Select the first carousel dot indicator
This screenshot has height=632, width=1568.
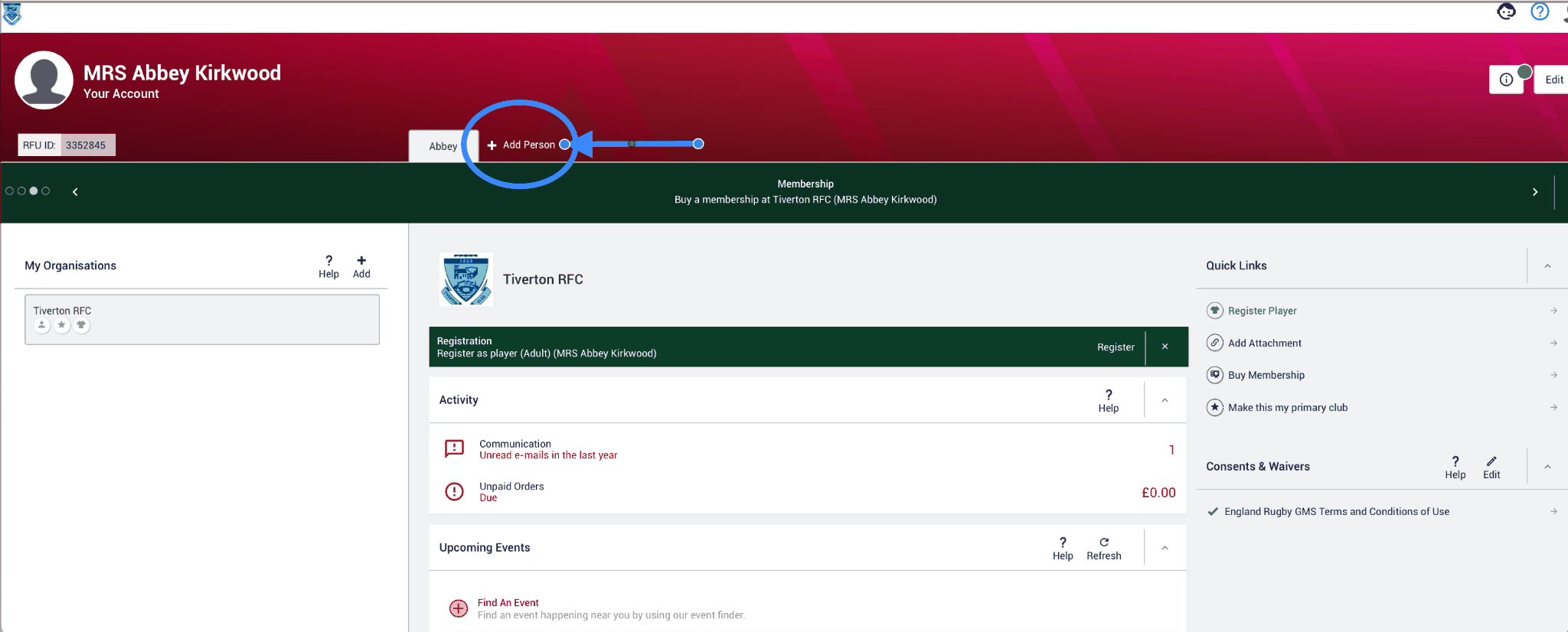click(x=10, y=191)
